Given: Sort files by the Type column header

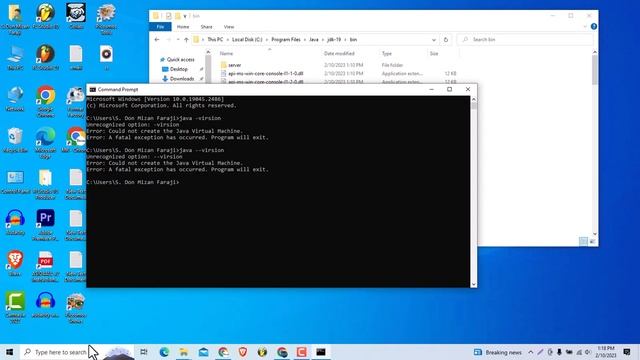Looking at the screenshot, I should tap(387, 53).
